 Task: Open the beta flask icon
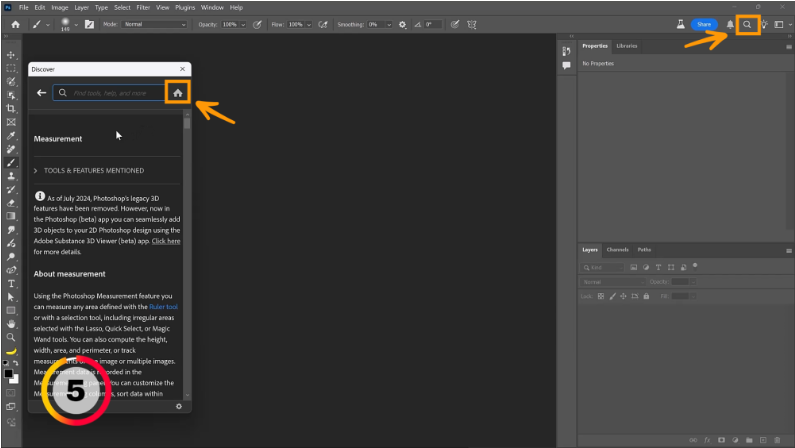pos(681,24)
